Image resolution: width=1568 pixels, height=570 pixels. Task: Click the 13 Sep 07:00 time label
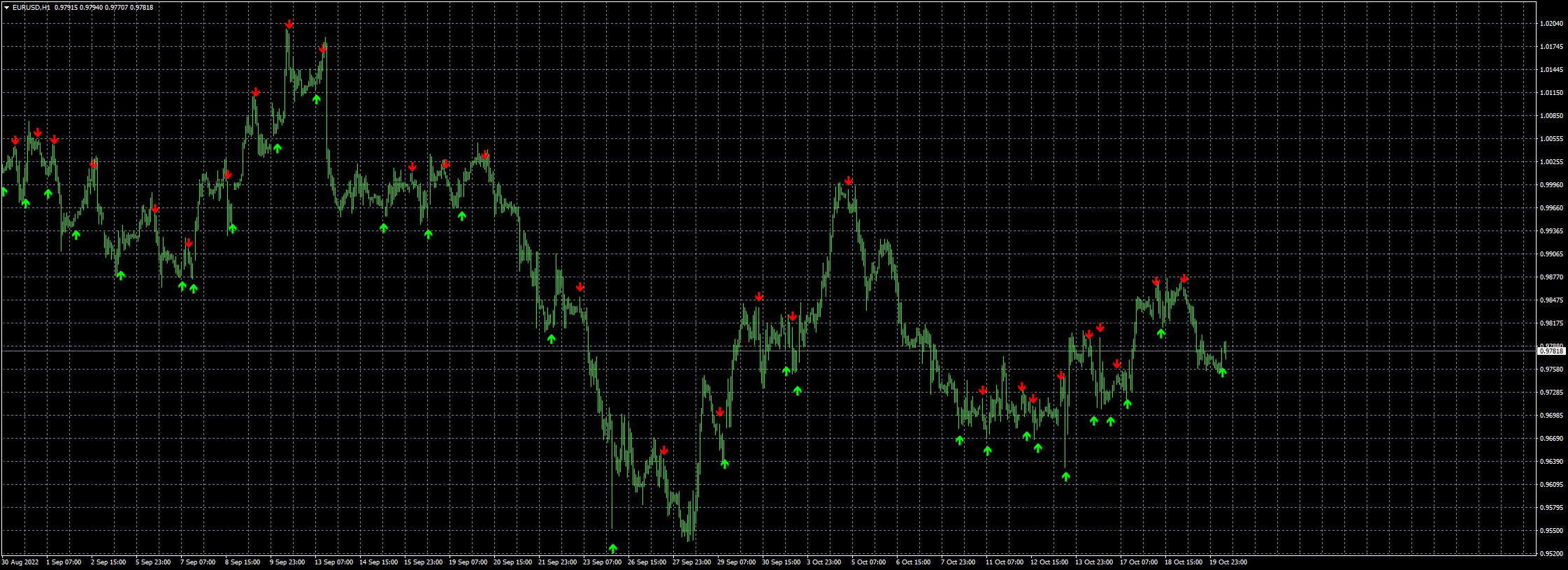[333, 562]
